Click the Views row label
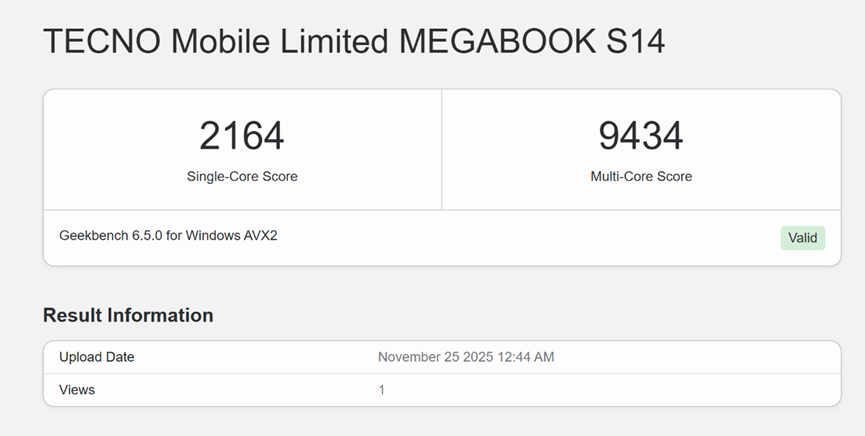 77,389
